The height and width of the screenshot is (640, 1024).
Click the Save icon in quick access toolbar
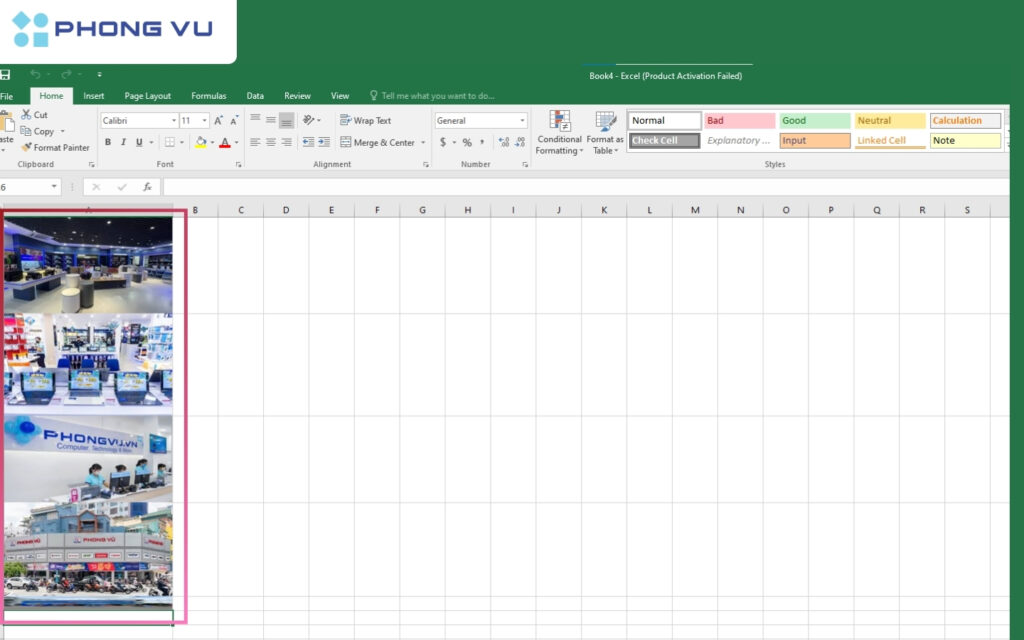point(5,74)
